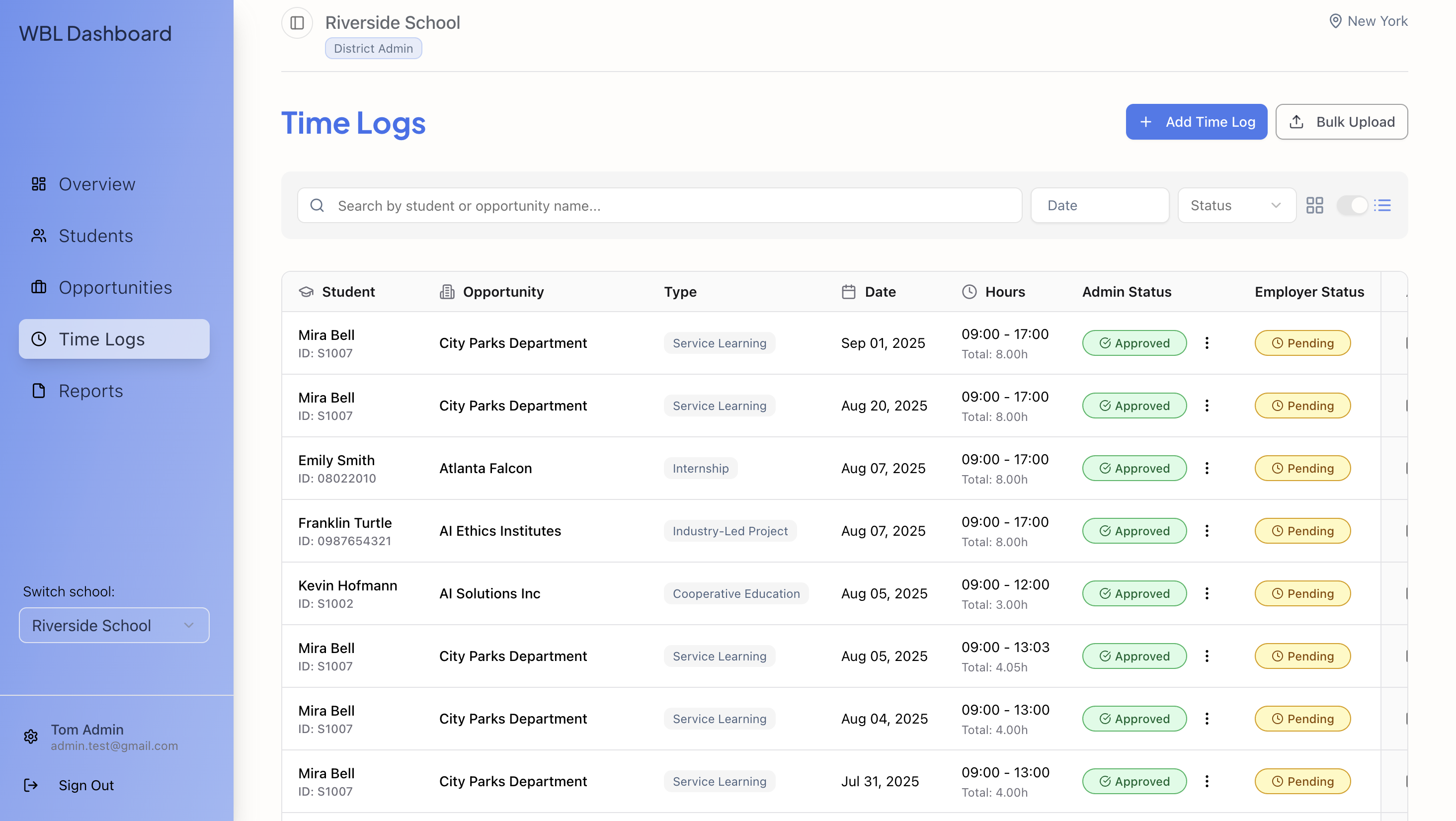
Task: Click the Reports document icon
Action: point(38,391)
